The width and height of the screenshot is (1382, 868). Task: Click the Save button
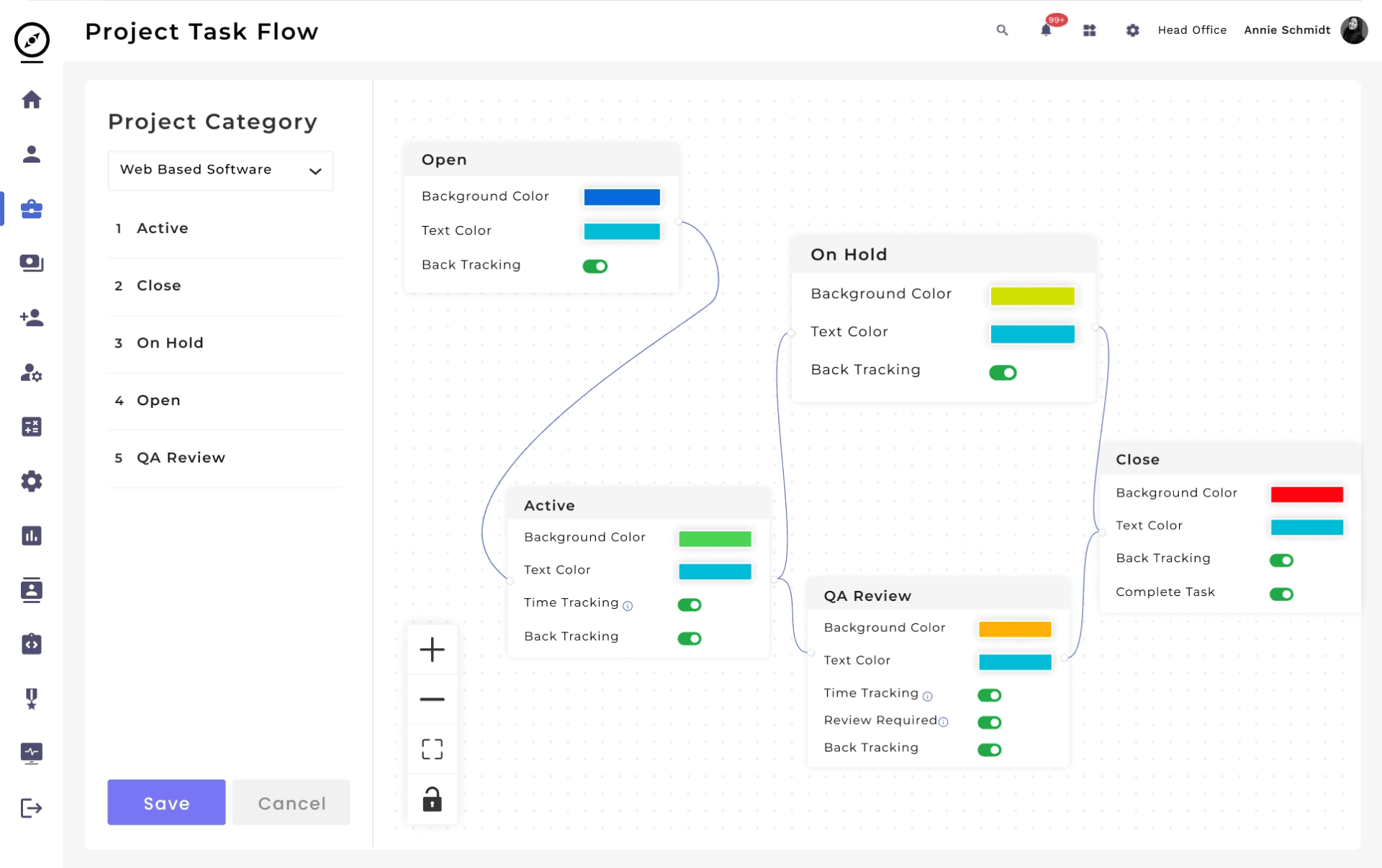click(x=166, y=803)
